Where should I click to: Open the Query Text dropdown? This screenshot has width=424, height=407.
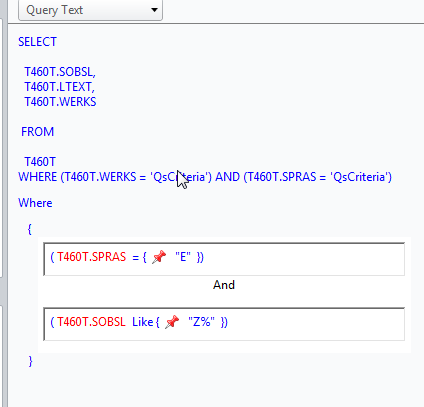(x=90, y=10)
